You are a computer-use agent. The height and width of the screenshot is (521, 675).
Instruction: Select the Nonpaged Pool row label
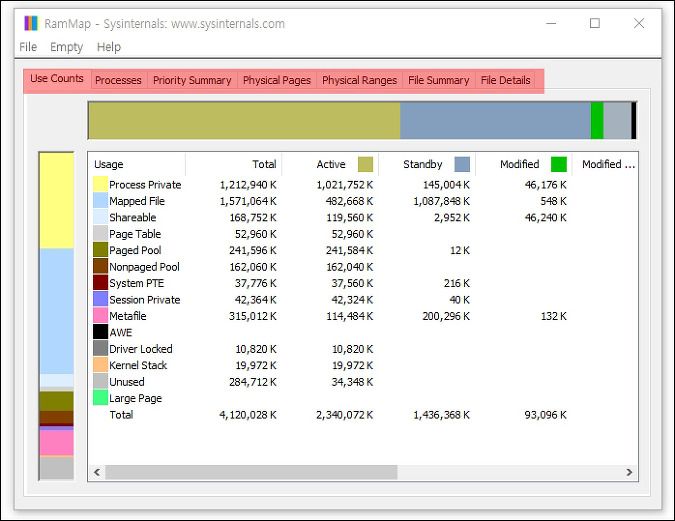point(144,267)
